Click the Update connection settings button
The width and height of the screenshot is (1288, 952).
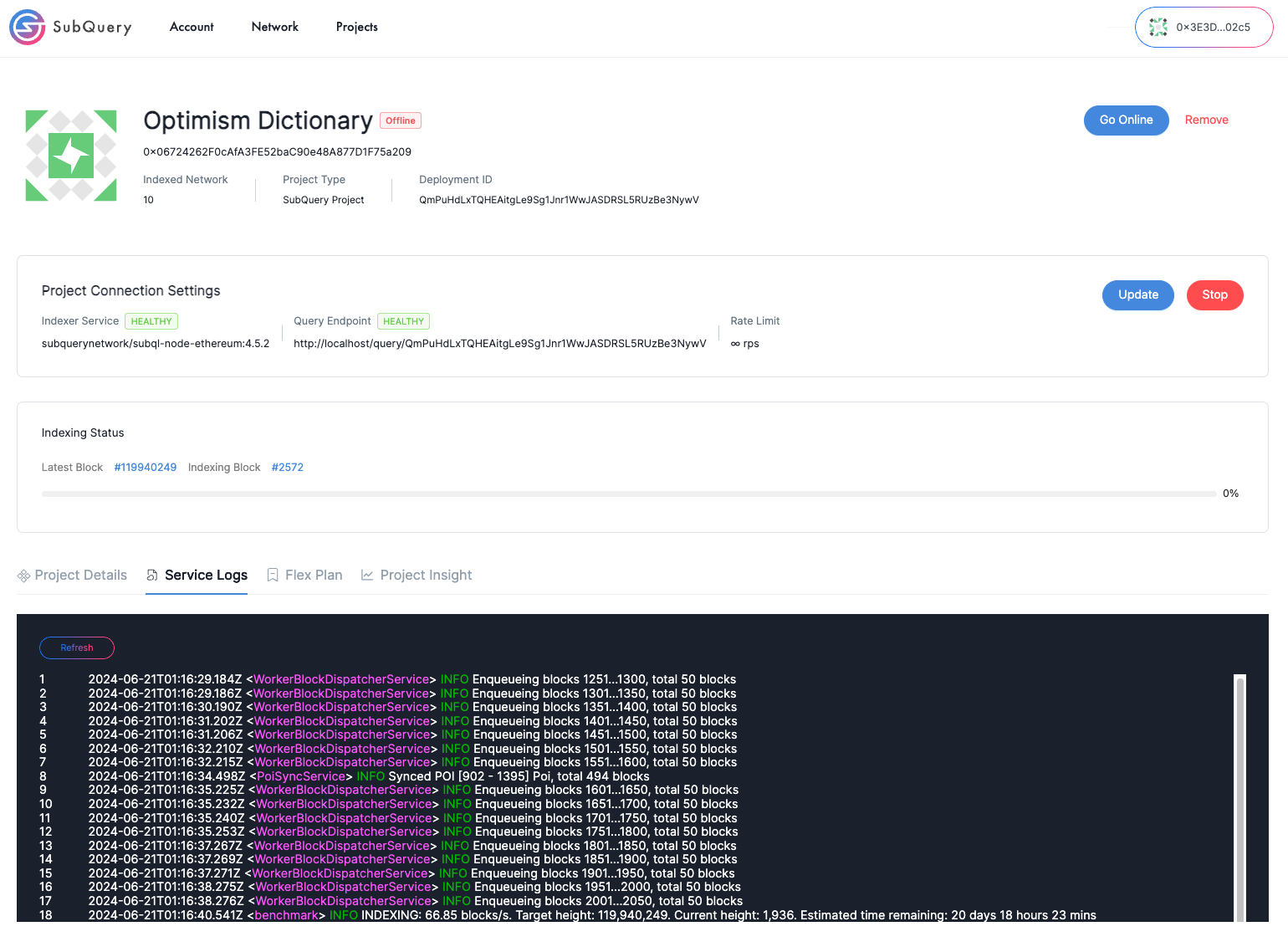1137,295
